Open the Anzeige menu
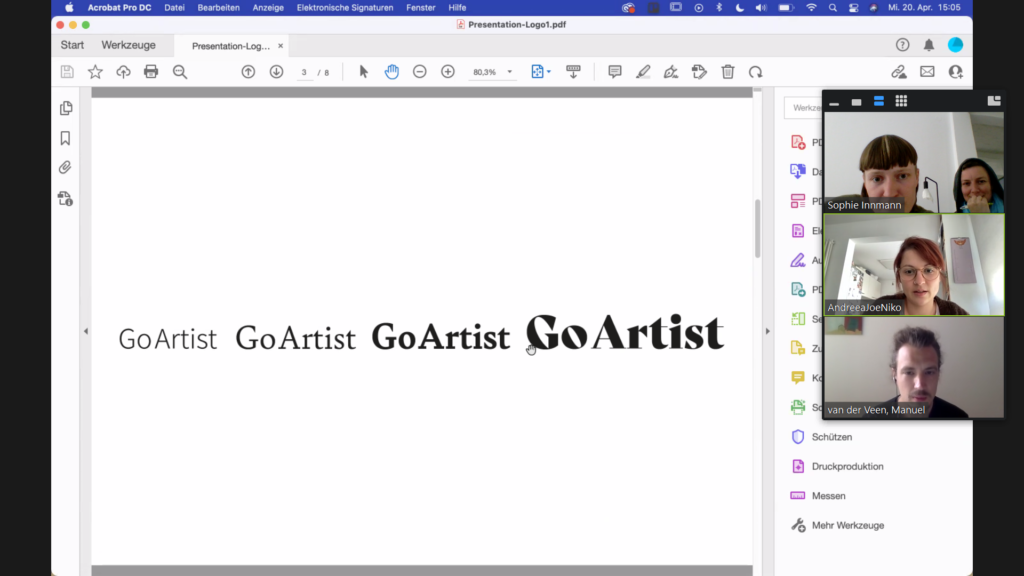Viewport: 1024px width, 576px height. point(268,8)
